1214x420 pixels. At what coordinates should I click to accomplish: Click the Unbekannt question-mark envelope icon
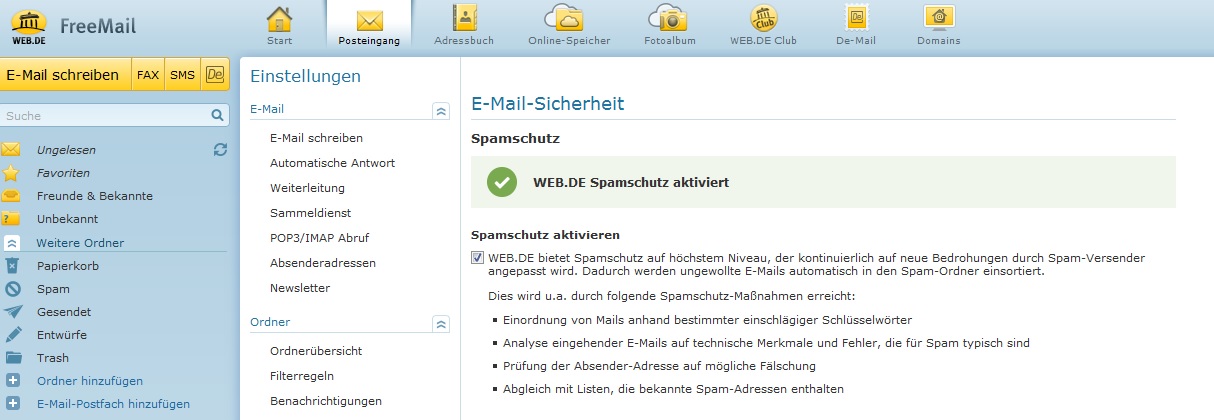pyautogui.click(x=11, y=219)
